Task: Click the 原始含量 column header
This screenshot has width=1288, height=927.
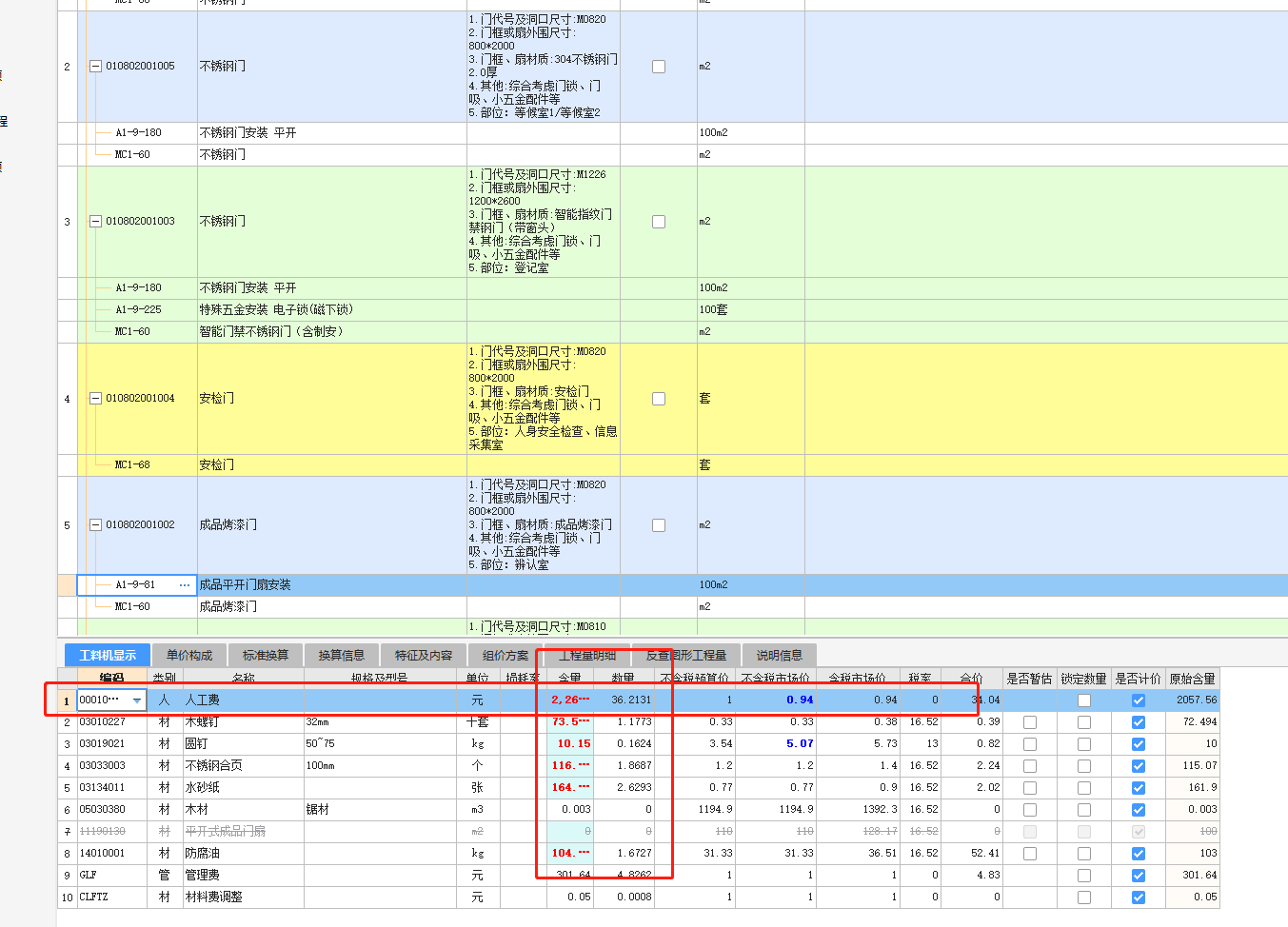Action: (1193, 678)
